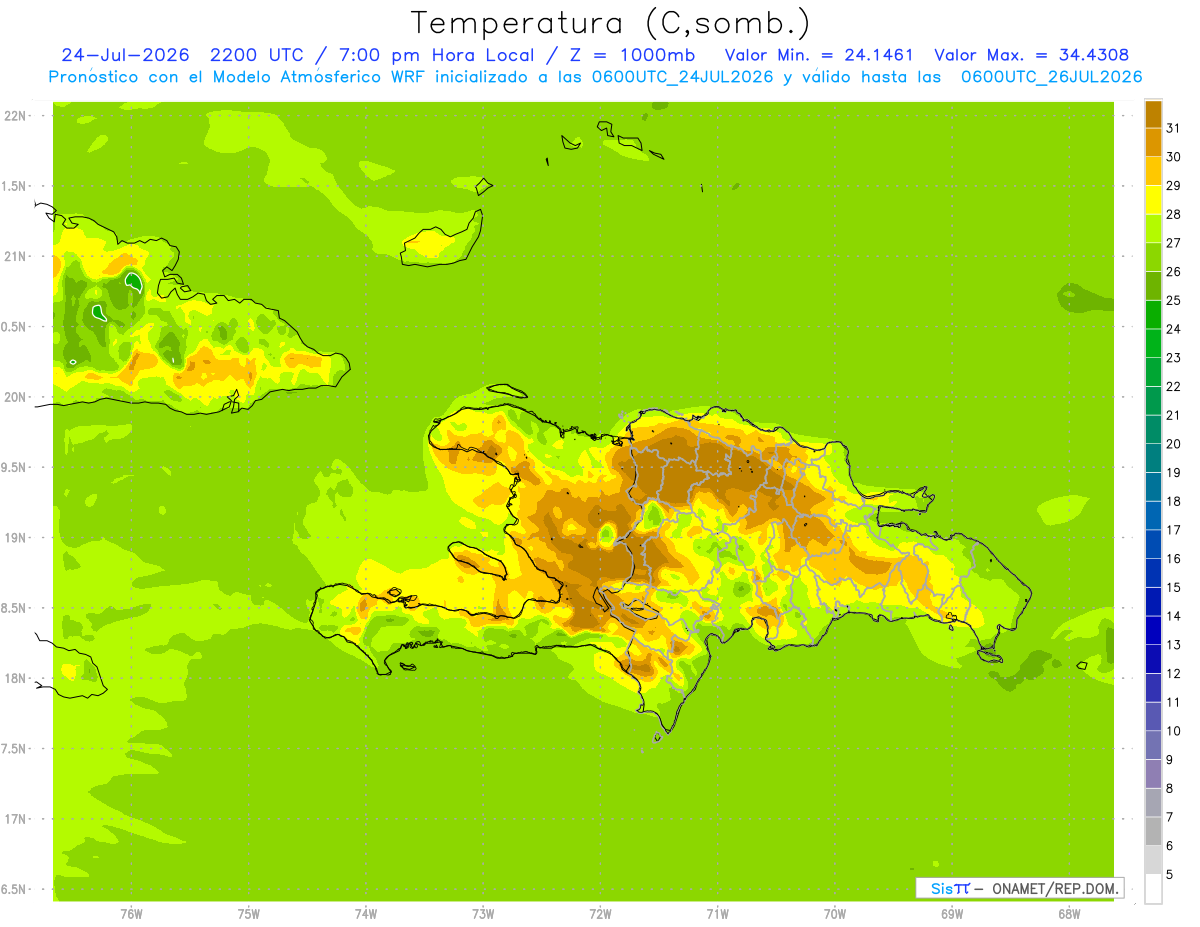The height and width of the screenshot is (927, 1200).
Task: Select the '7:00 pm Hora Local' text
Action: pyautogui.click(x=437, y=55)
